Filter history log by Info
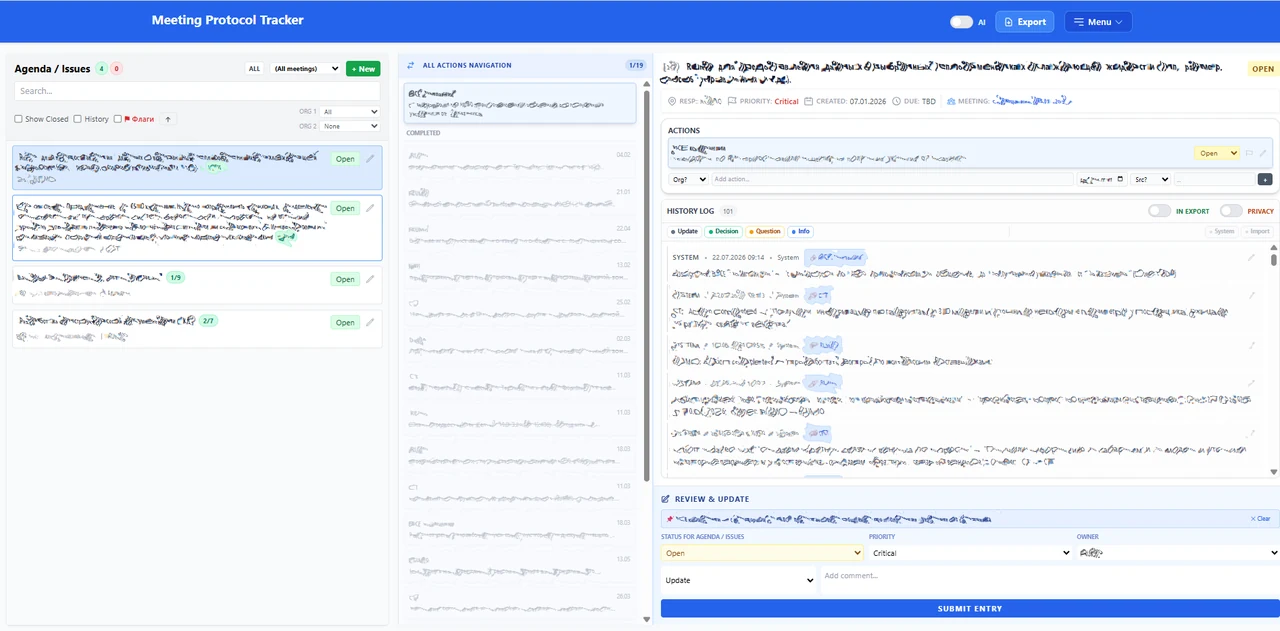This screenshot has width=1280, height=631. (800, 231)
